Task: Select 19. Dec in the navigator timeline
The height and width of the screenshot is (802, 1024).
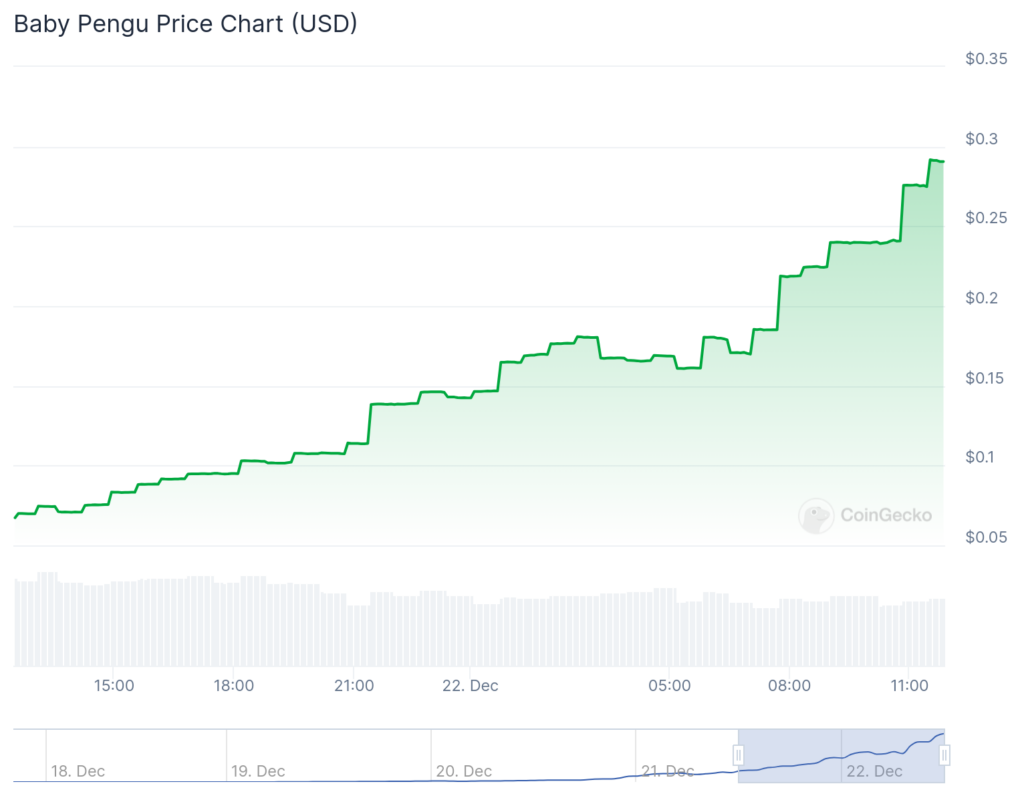Action: (x=257, y=771)
